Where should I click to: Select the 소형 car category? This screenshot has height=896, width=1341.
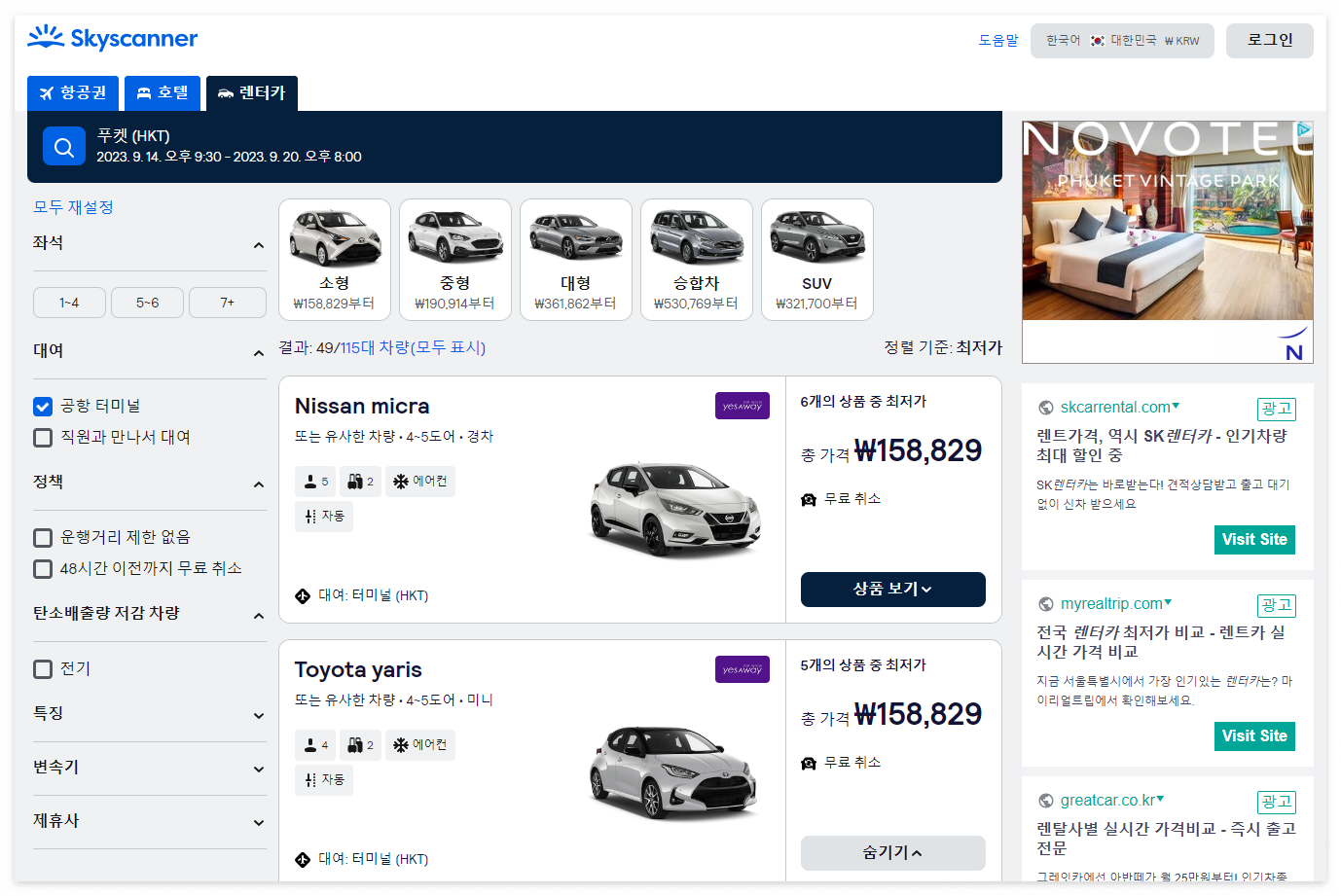coord(335,260)
